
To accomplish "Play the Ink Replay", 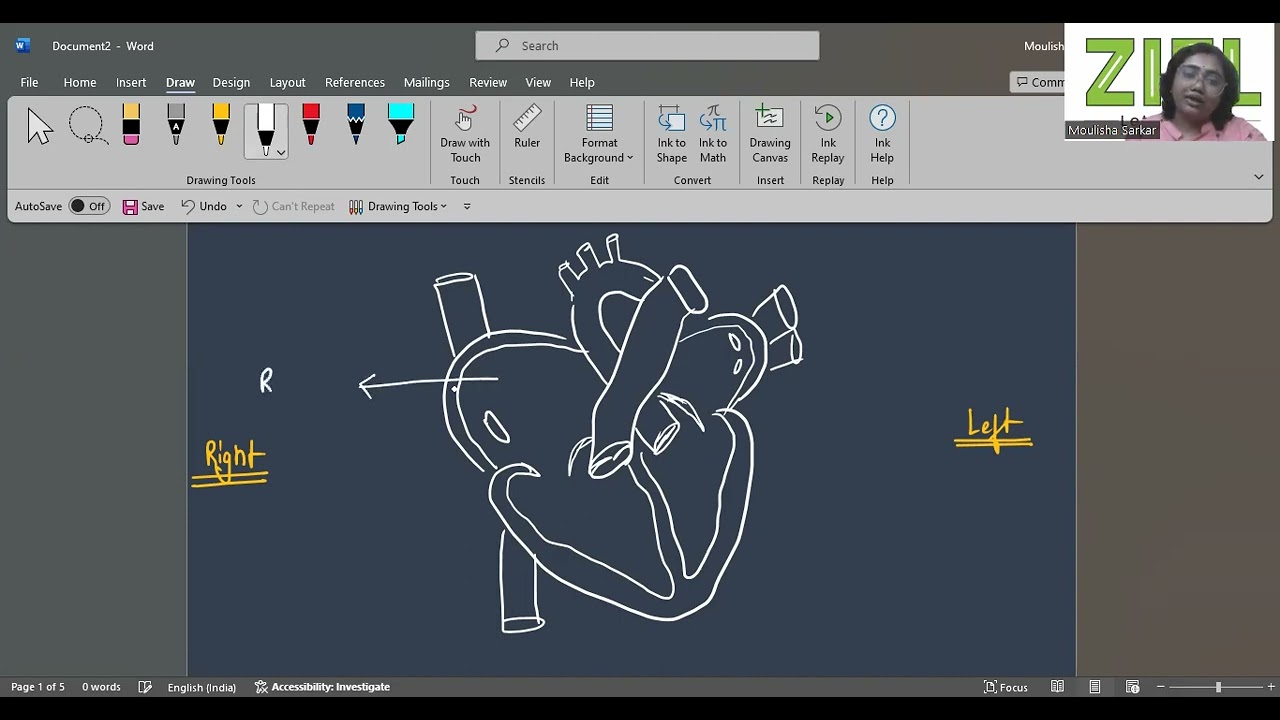I will pyautogui.click(x=828, y=135).
